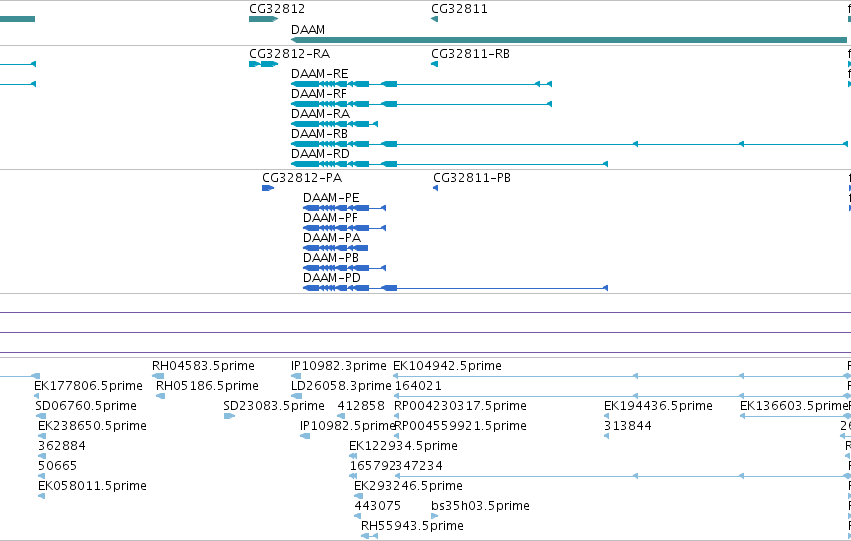The height and width of the screenshot is (541, 851).
Task: Select the DAAM-RD transcript label
Action: [x=320, y=154]
